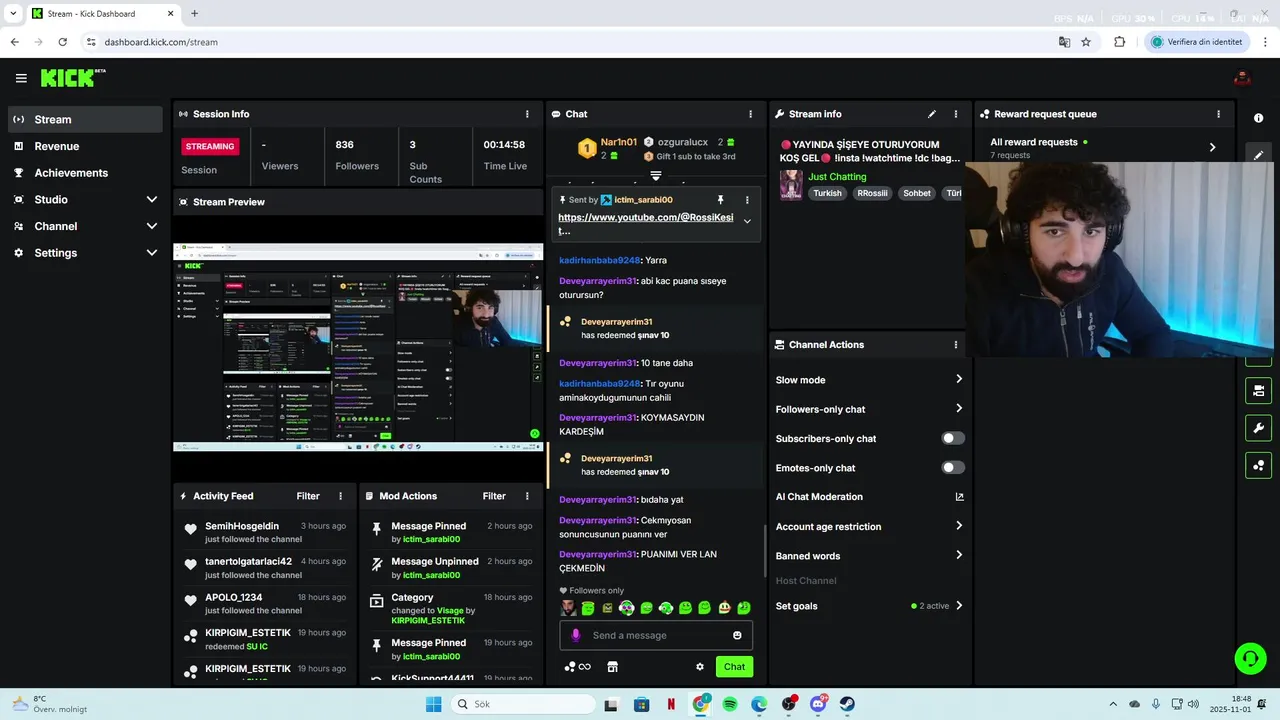1280x720 pixels.
Task: Open Mod Actions three-dot menu
Action: (528, 496)
